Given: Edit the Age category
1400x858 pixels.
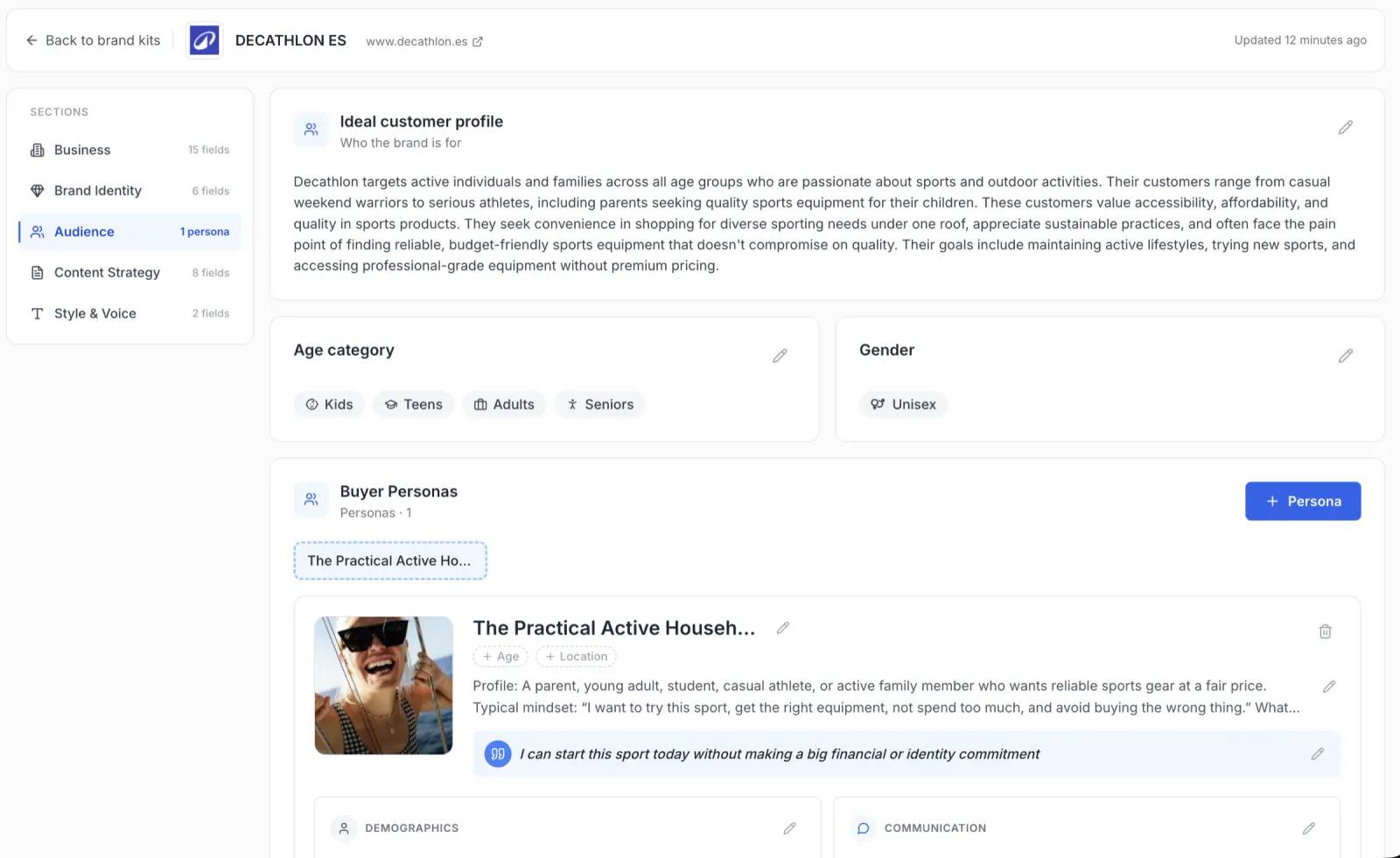Looking at the screenshot, I should click(x=780, y=356).
